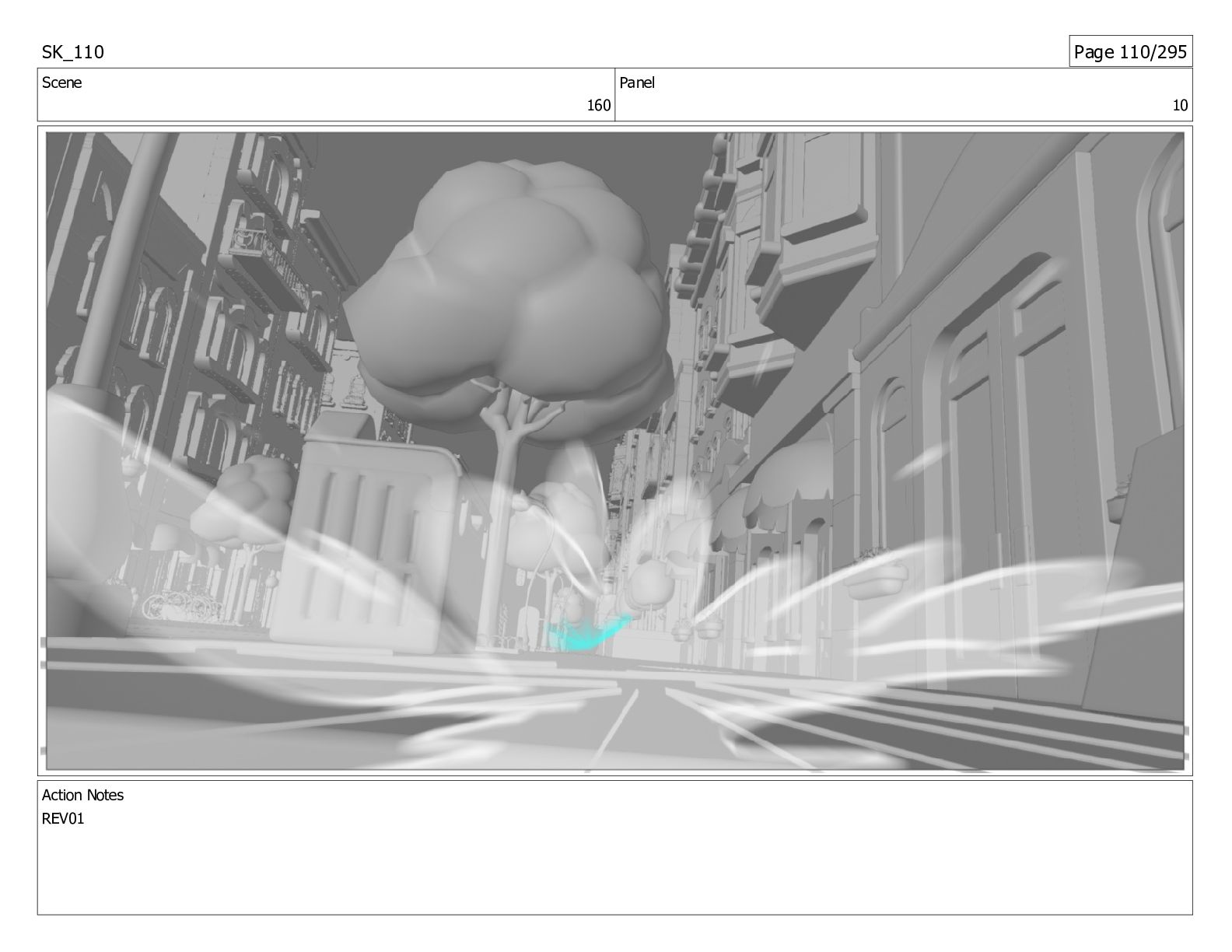Select the Panel label

pyautogui.click(x=637, y=82)
